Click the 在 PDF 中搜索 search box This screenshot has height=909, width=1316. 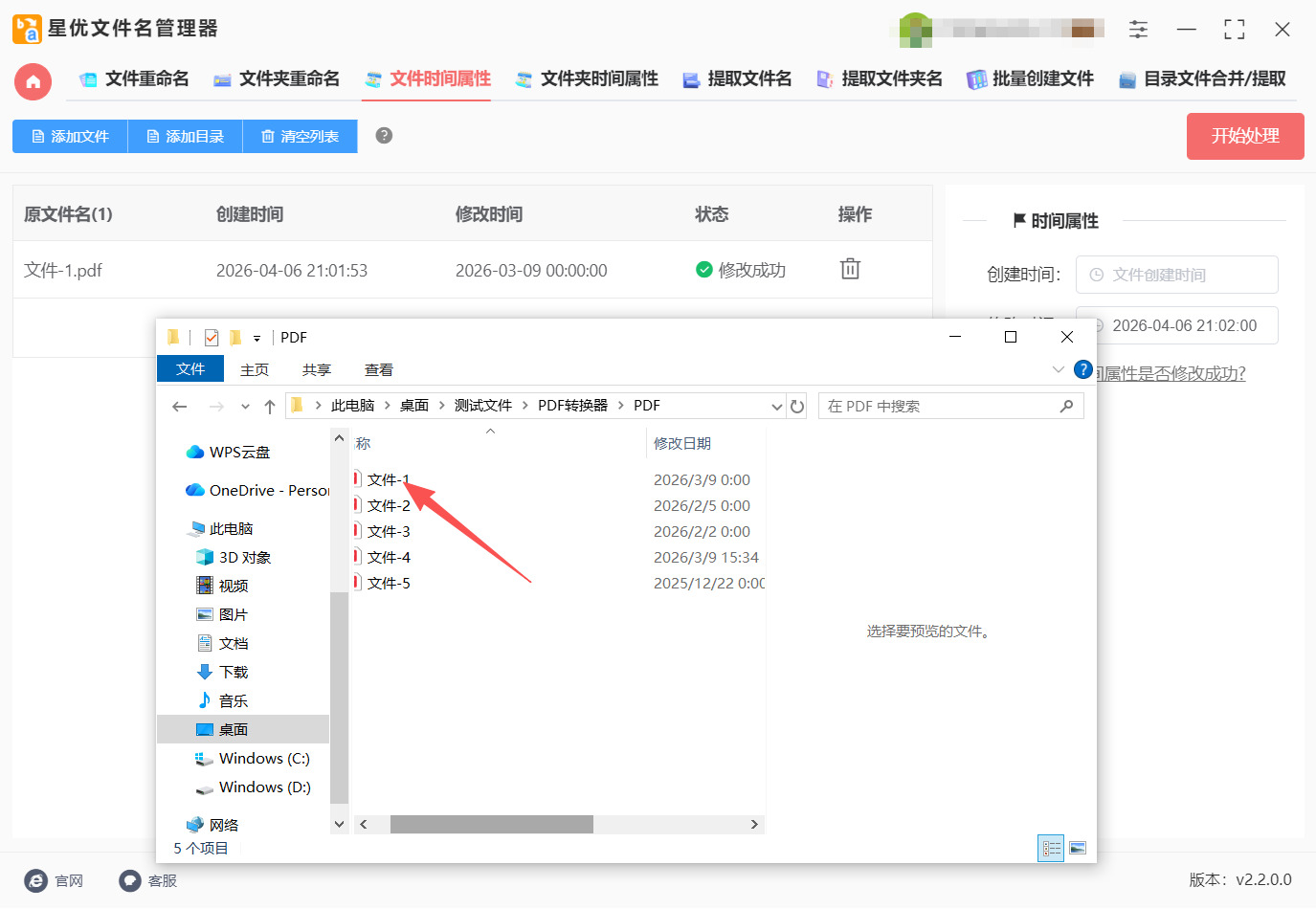pos(951,407)
